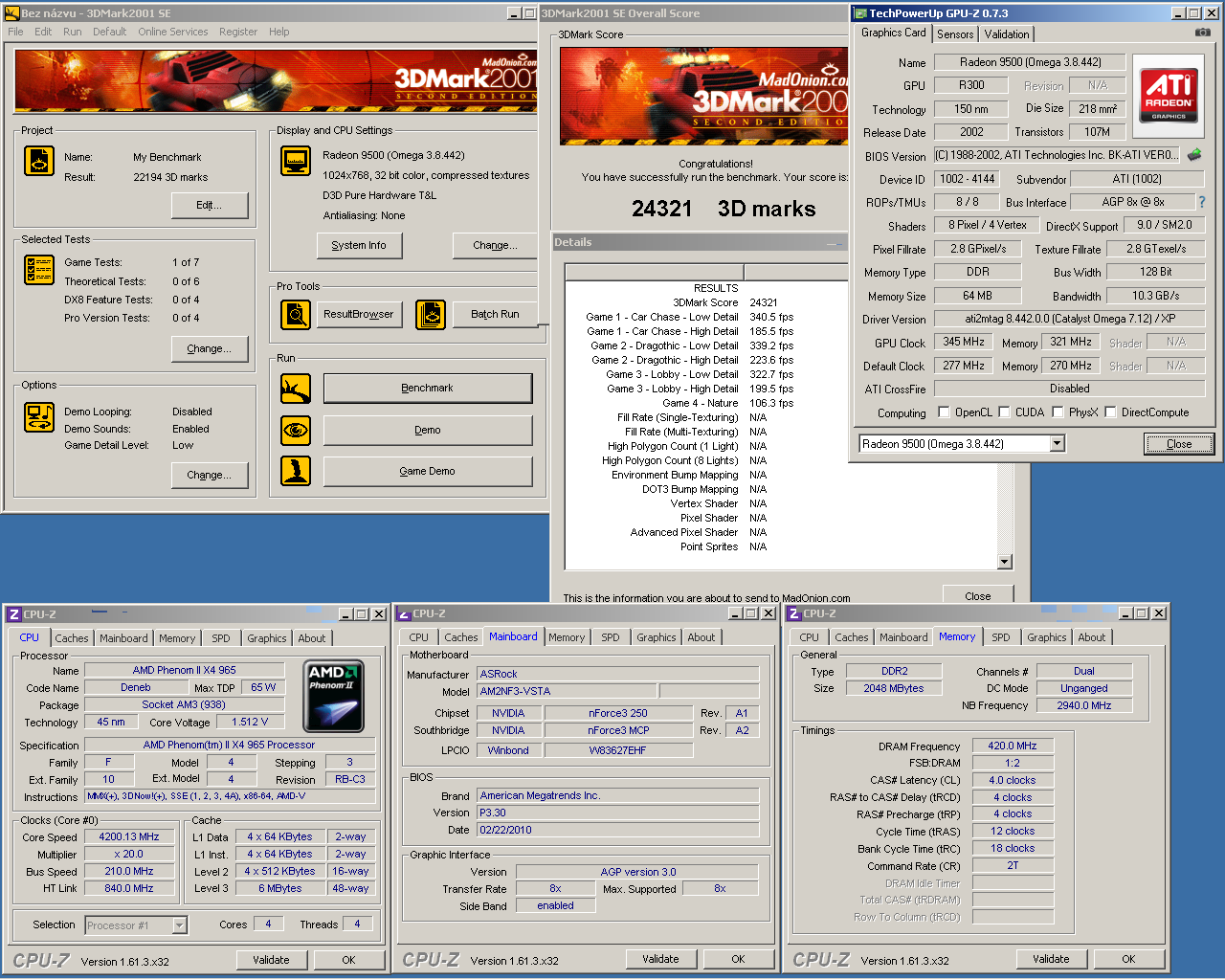Screen dimensions: 1225x980
Task: Click the Driver Version field in GPU-Z
Action: point(1069,319)
